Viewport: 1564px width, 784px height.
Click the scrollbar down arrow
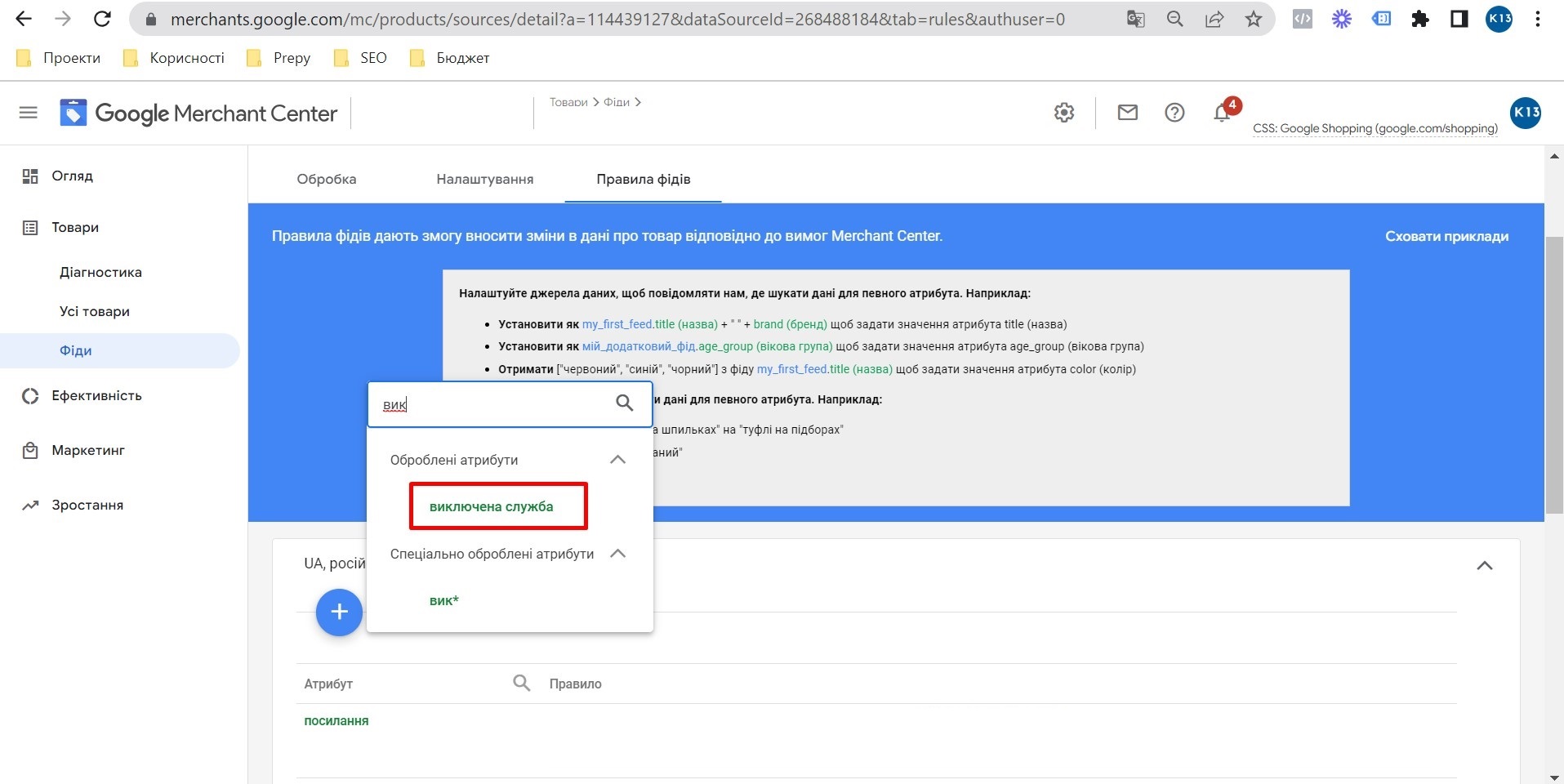click(1554, 777)
